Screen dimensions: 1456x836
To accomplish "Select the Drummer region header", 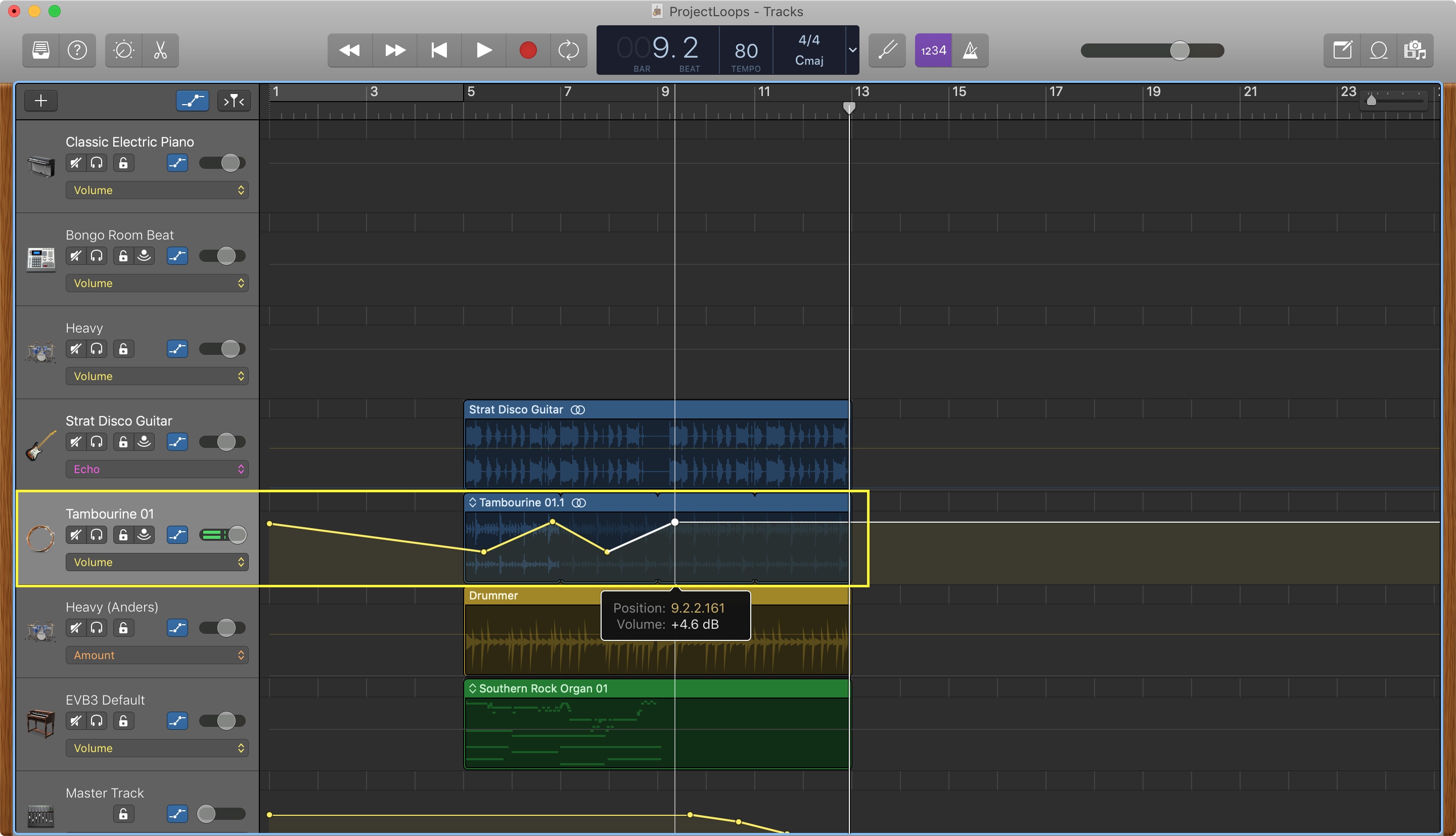I will (x=656, y=595).
